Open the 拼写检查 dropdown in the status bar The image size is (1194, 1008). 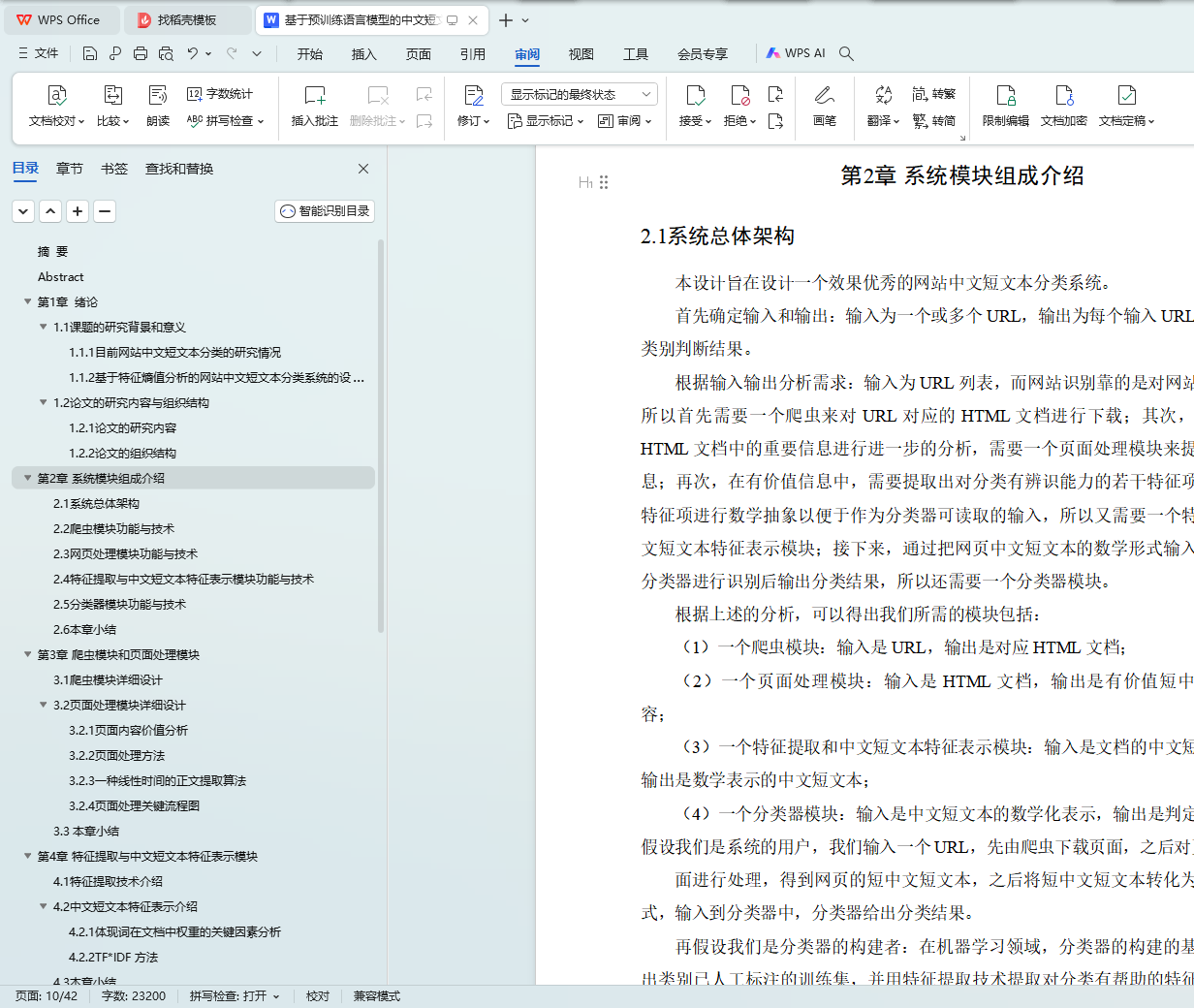click(235, 995)
